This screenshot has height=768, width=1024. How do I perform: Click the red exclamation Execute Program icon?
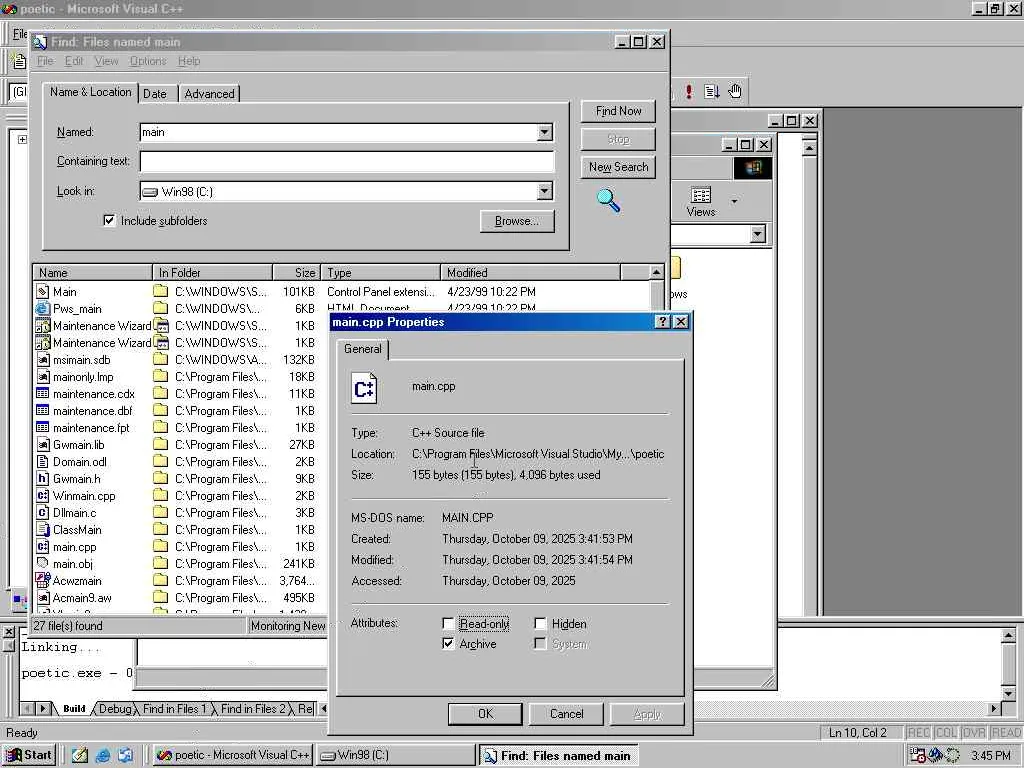click(x=688, y=91)
